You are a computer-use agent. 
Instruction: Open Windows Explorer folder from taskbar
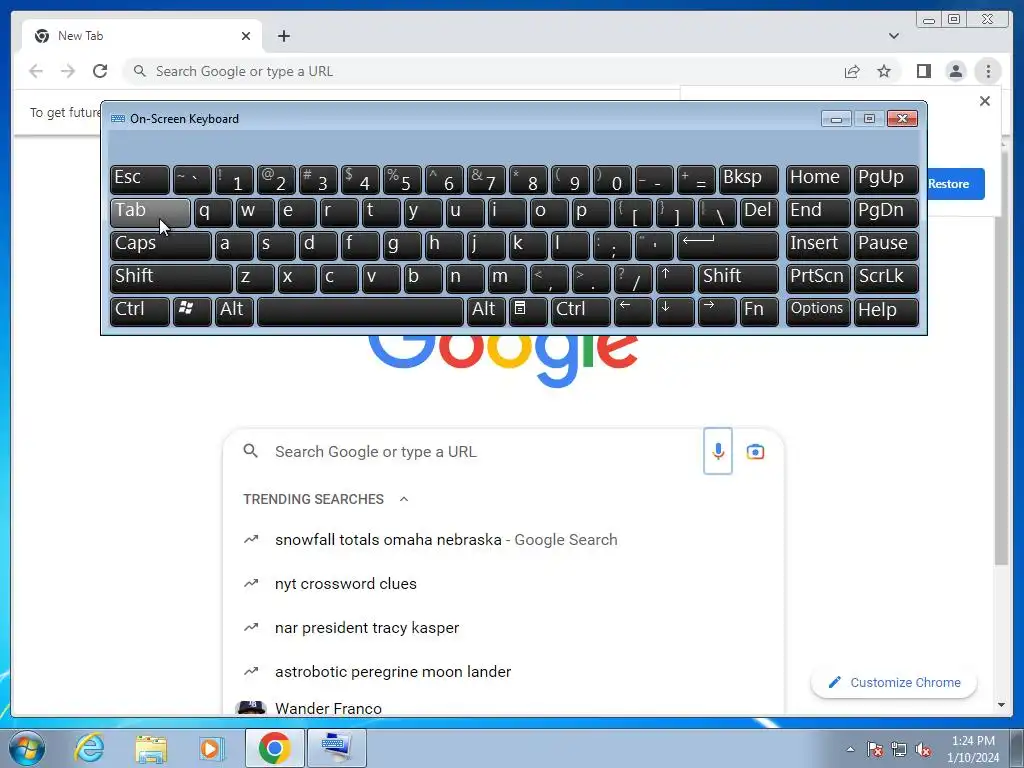pos(151,748)
